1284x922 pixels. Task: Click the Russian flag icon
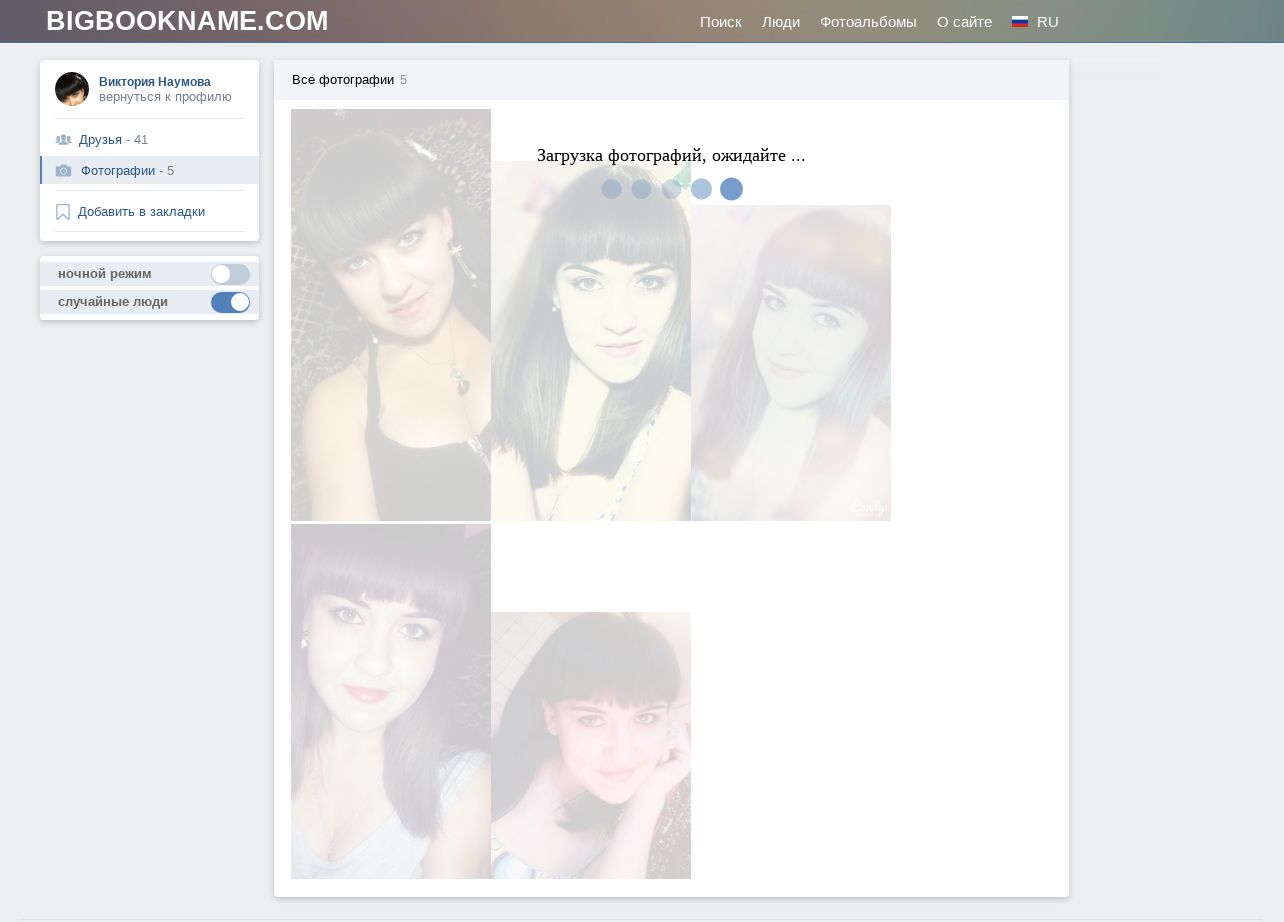click(1020, 22)
